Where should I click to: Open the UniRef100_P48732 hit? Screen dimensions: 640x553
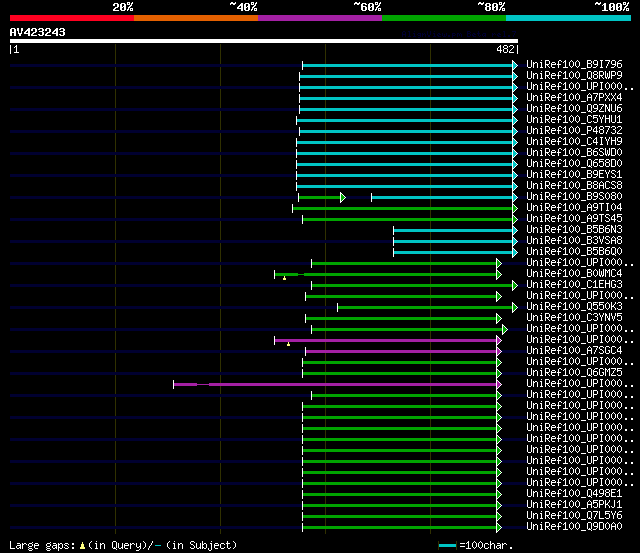[574, 131]
